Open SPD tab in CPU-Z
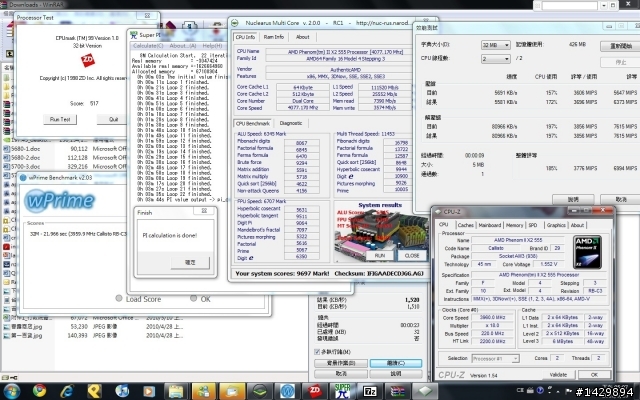Image resolution: width=640 pixels, height=400 pixels. pos(533,225)
